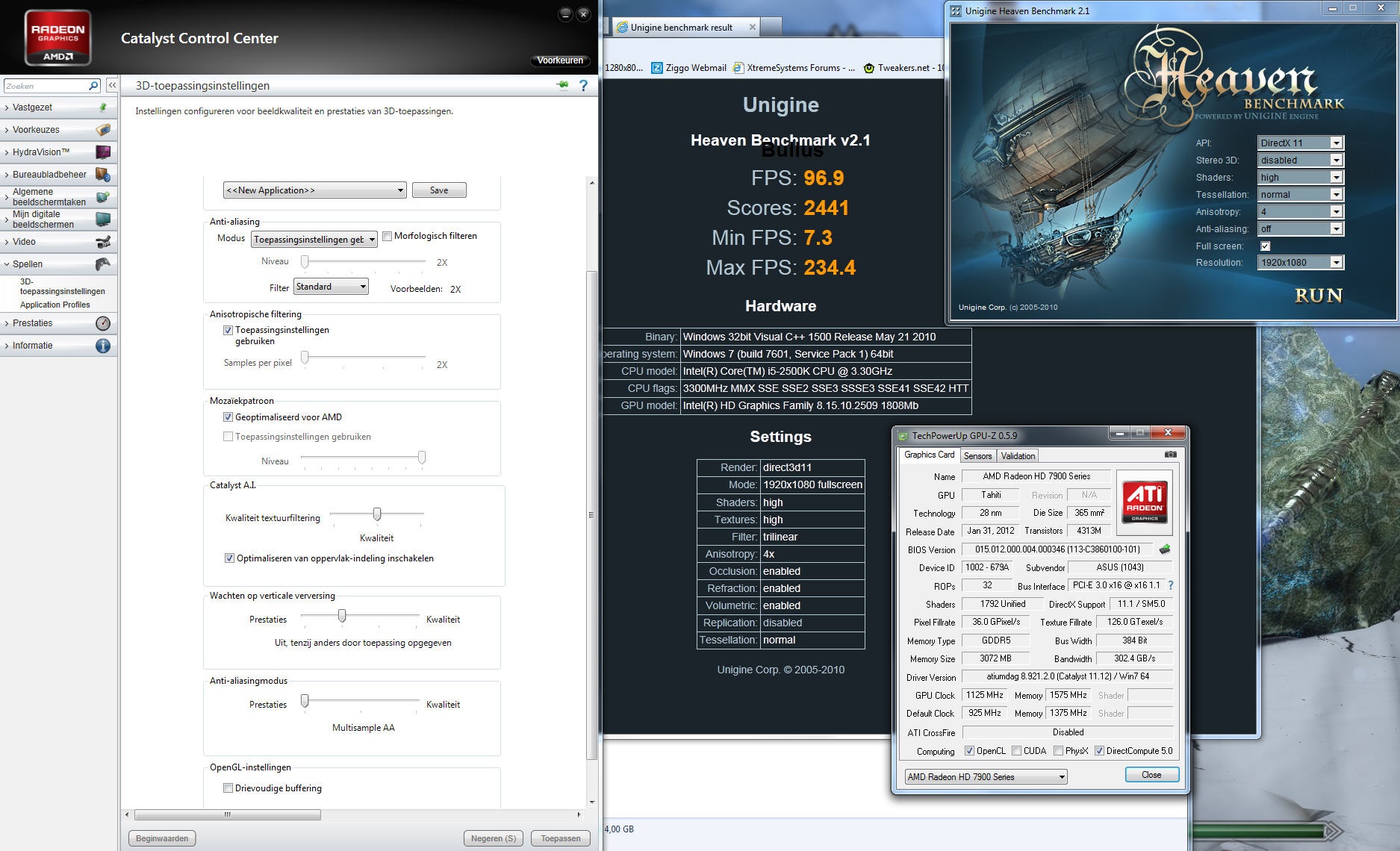Toggle Full screen checkbox in Heaven Benchmark
Viewport: 1400px width, 851px height.
click(x=1265, y=246)
